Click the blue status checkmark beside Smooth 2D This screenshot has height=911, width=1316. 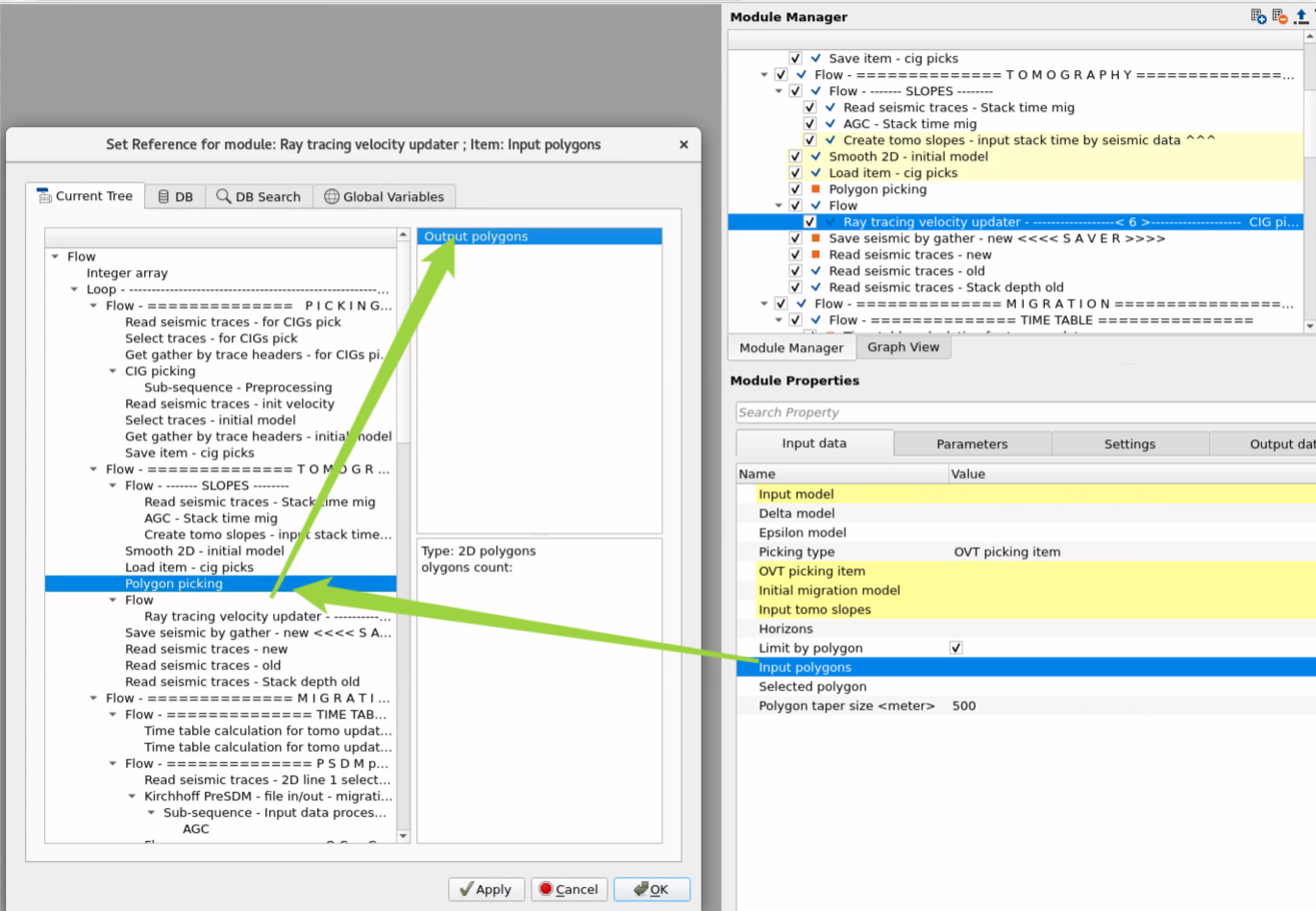[815, 157]
